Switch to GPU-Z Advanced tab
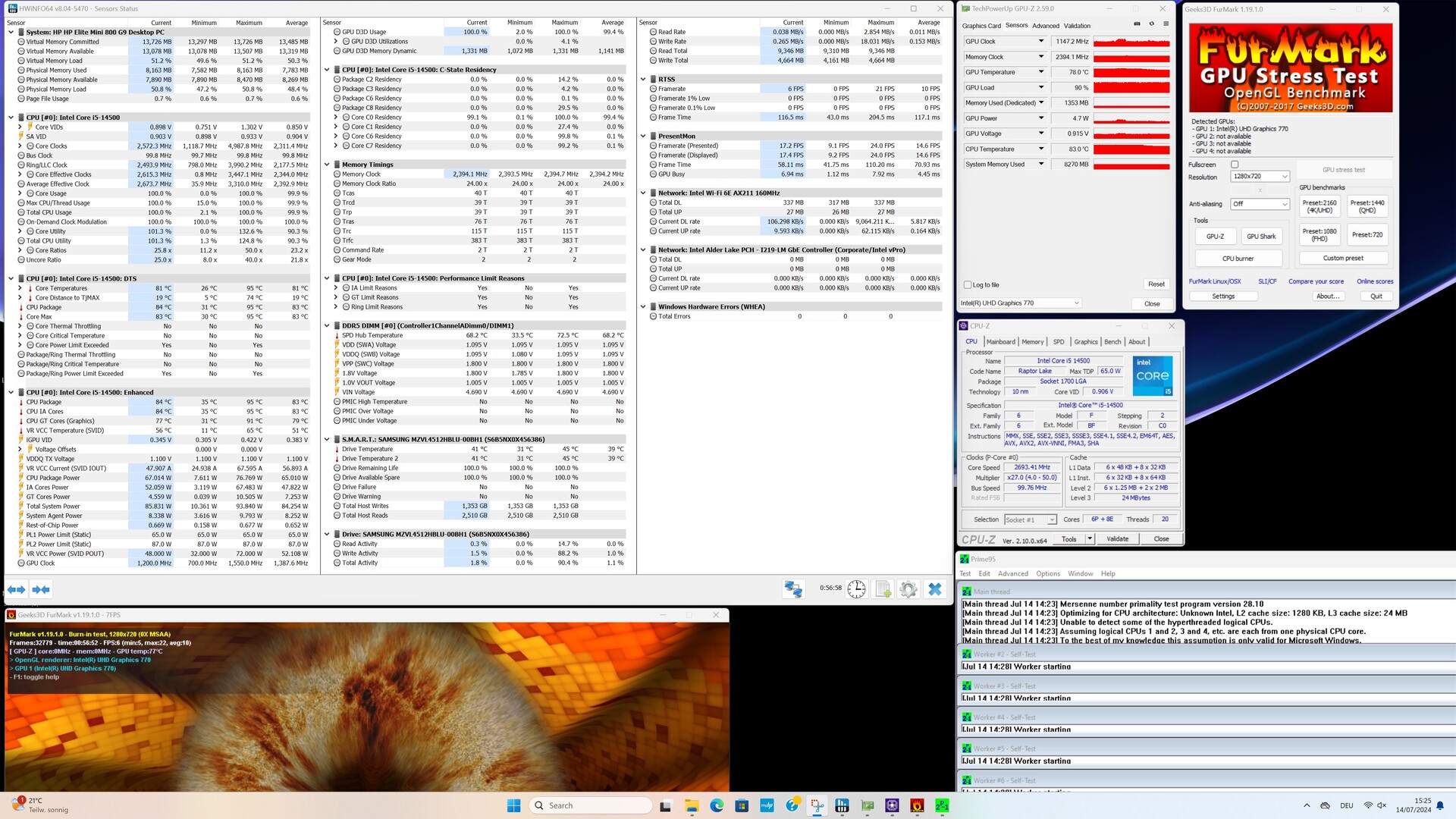This screenshot has width=1456, height=819. pos(1045,26)
